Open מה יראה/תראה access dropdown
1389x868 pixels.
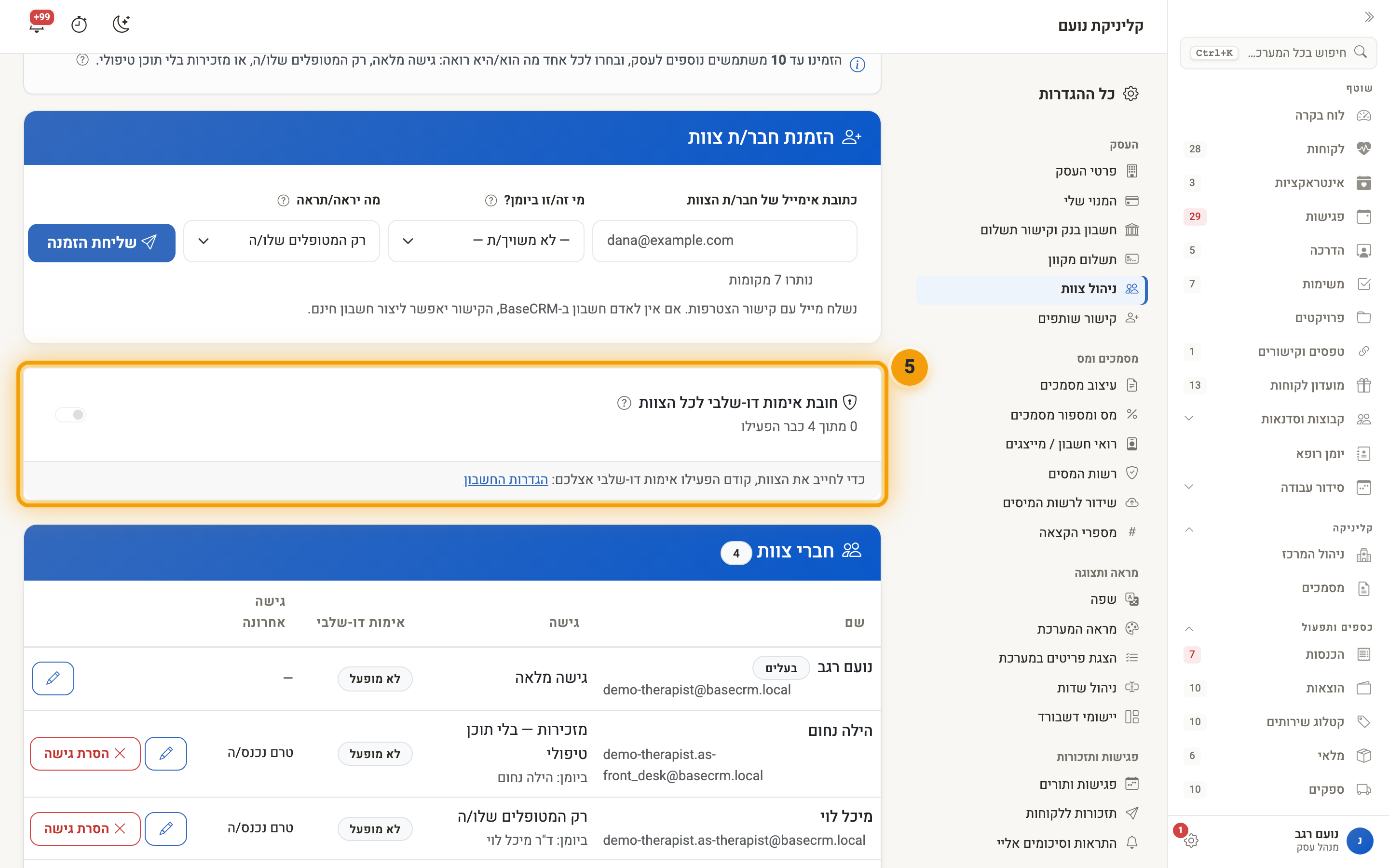point(282,241)
